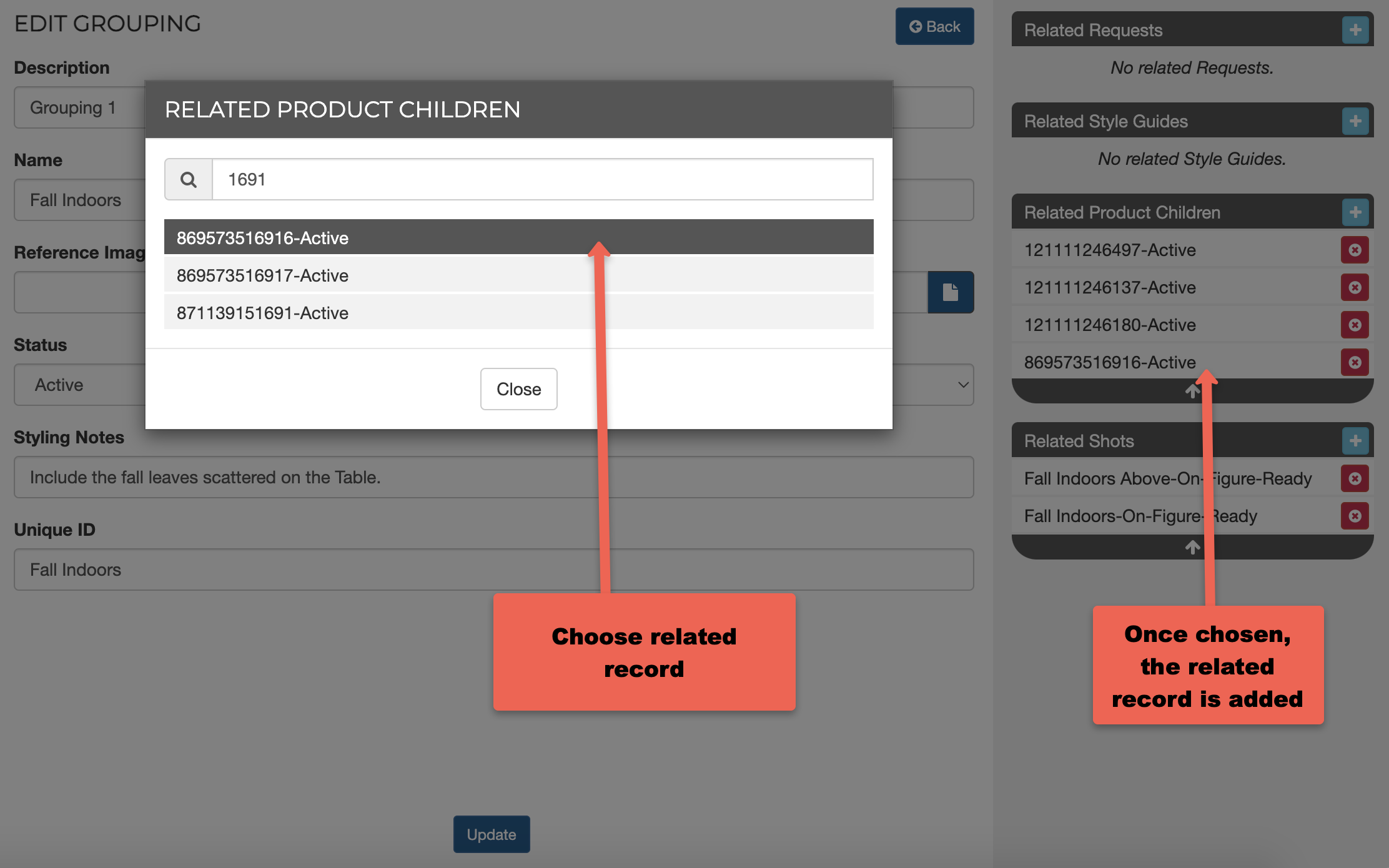
Task: Click the plus icon on Related Requests
Action: click(1355, 29)
